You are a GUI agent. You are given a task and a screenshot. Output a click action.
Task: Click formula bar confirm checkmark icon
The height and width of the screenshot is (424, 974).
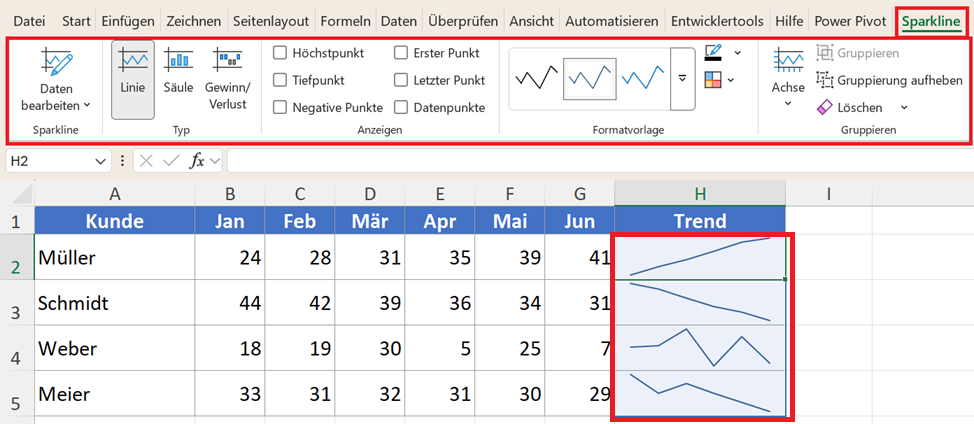[x=171, y=161]
